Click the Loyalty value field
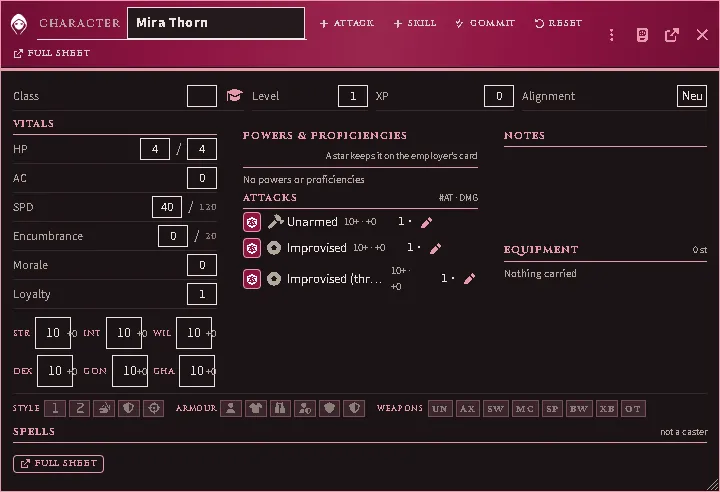720x492 pixels. pos(202,294)
